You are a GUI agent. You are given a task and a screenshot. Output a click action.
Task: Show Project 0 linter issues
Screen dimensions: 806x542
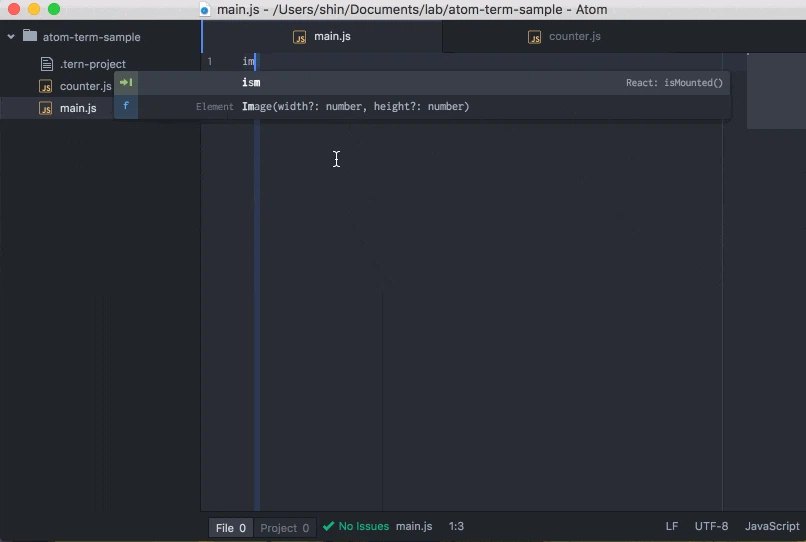[284, 528]
